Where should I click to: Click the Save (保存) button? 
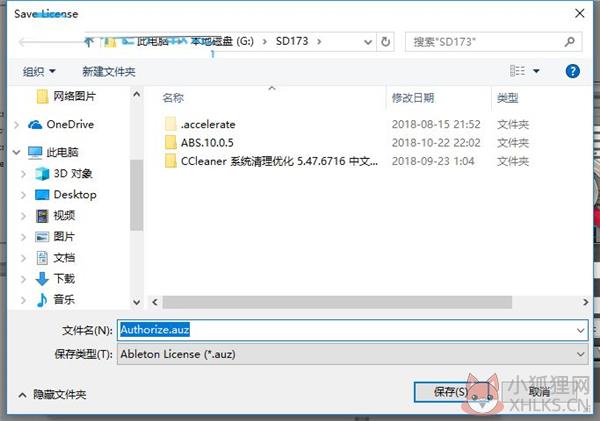[451, 392]
